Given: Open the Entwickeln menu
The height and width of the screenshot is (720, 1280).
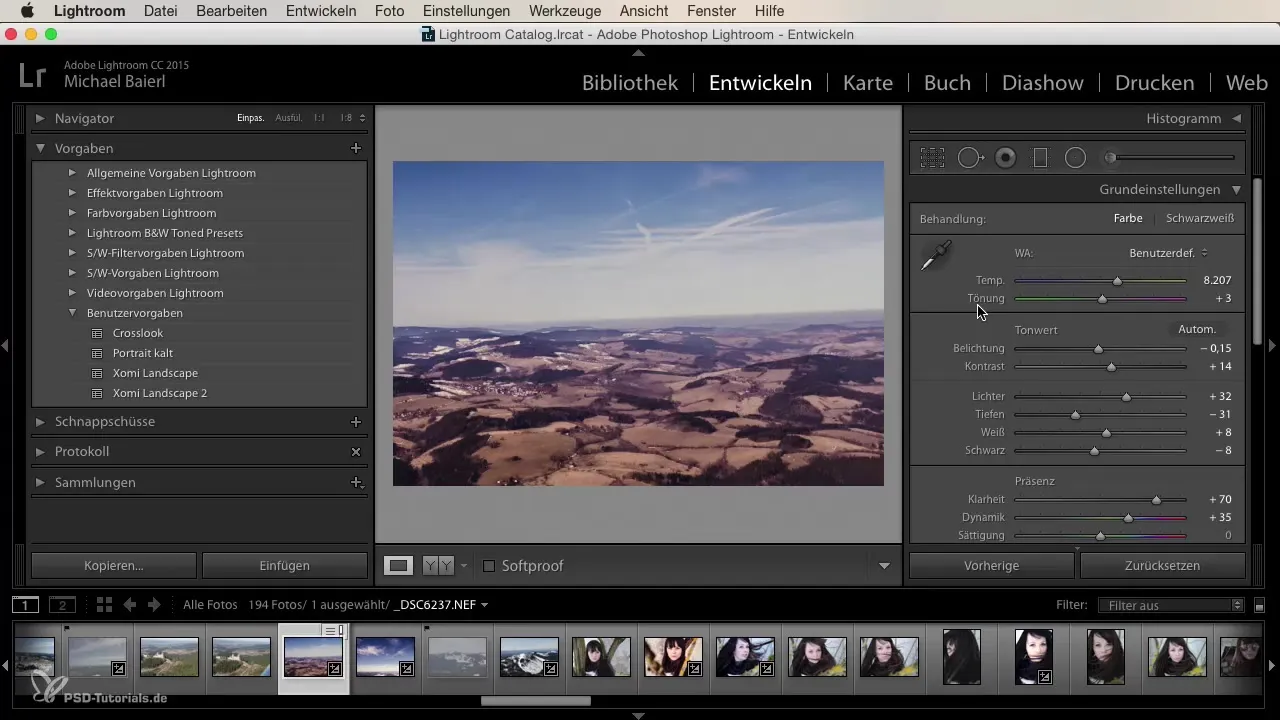Looking at the screenshot, I should tap(321, 11).
